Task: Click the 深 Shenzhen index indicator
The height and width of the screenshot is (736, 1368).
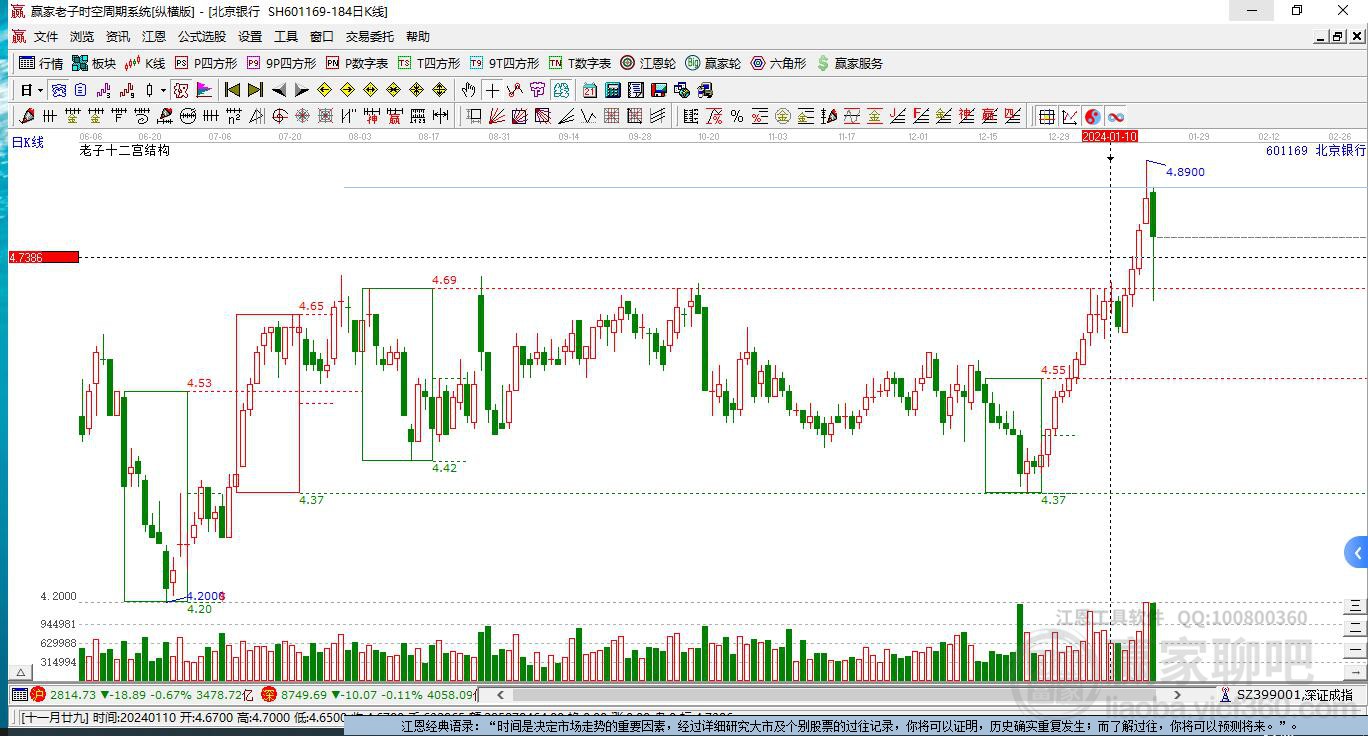Action: click(269, 694)
